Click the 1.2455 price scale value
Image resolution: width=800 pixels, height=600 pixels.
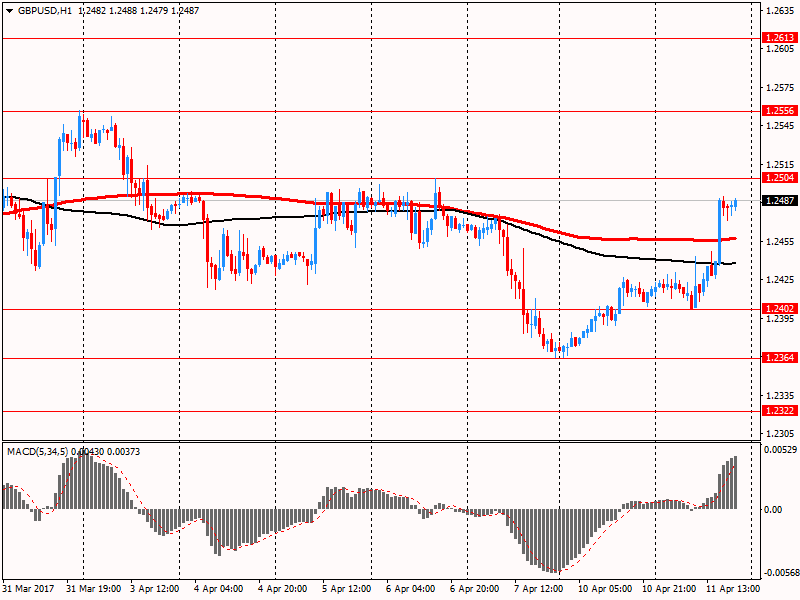780,241
